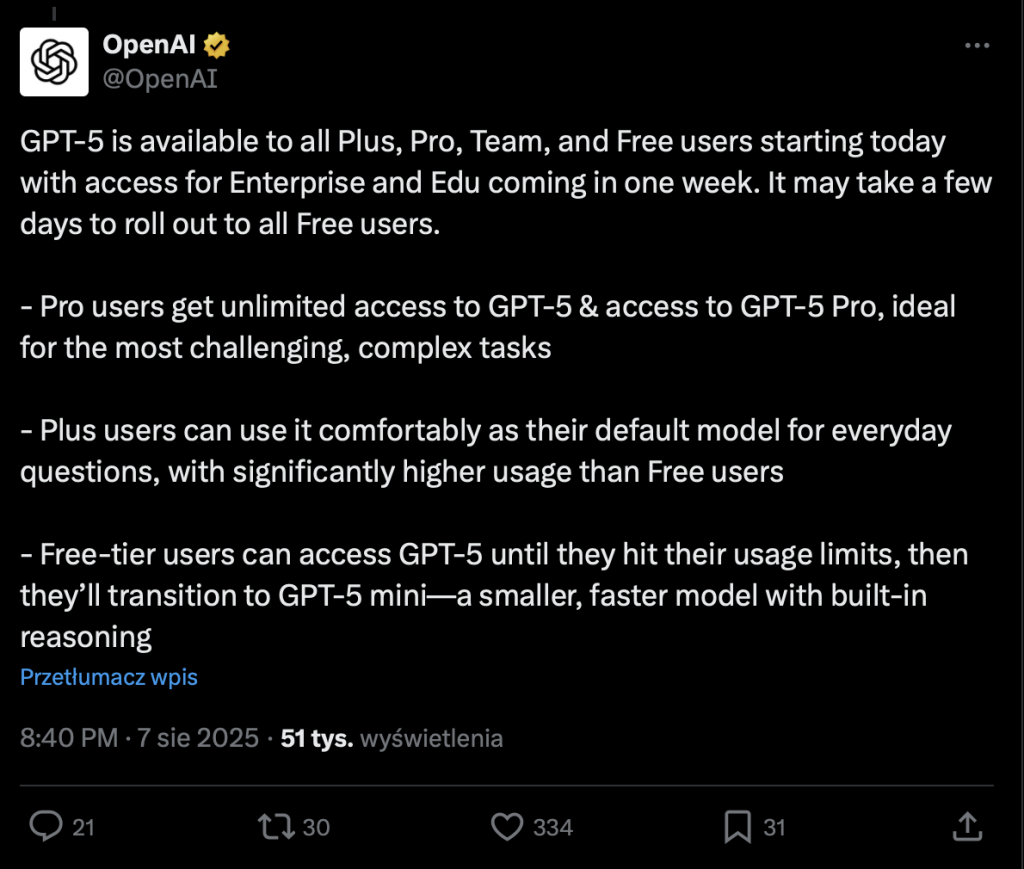
Task: Open the three-dot more options menu
Action: (x=977, y=46)
